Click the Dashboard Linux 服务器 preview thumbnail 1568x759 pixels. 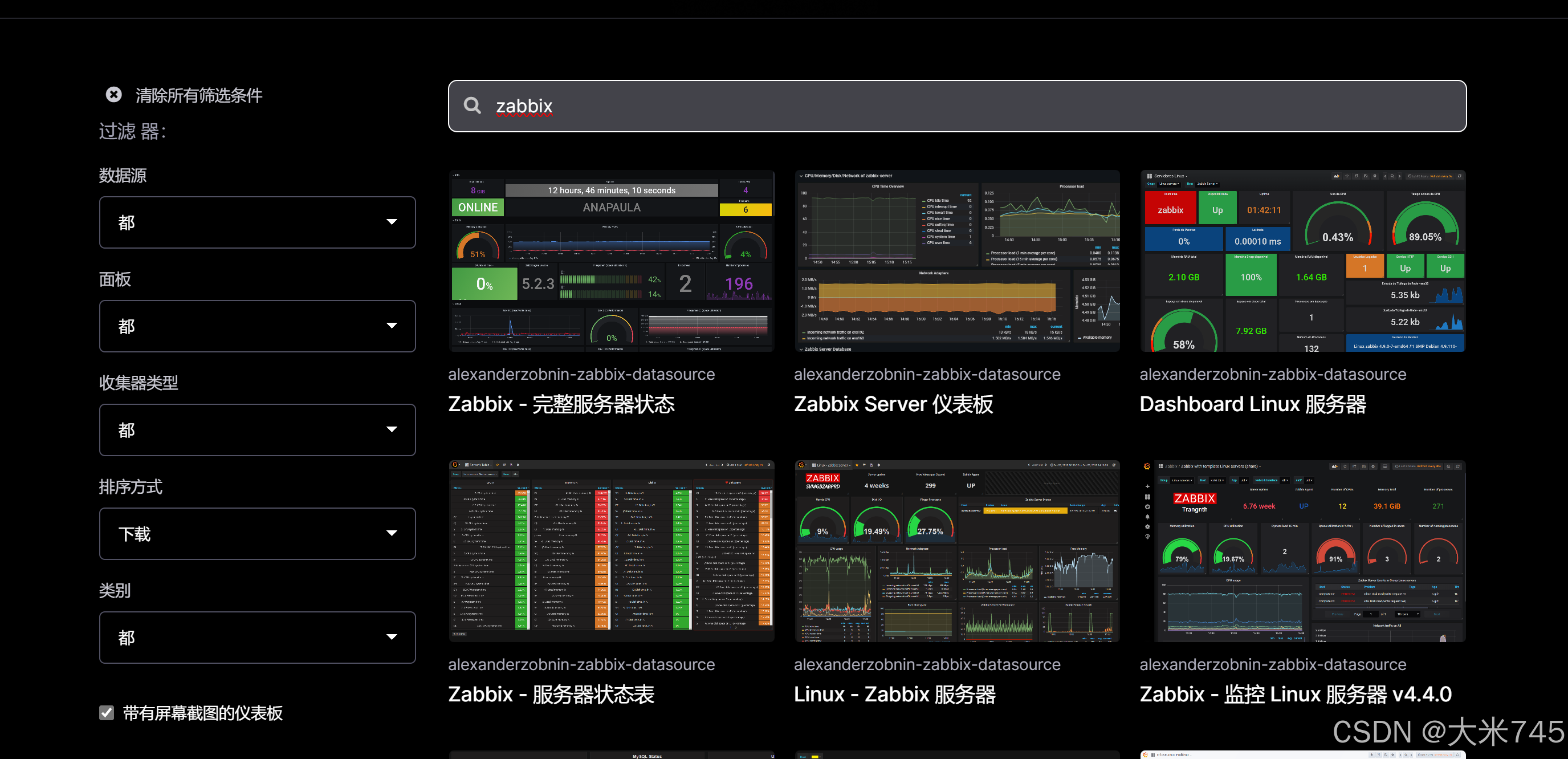[1302, 262]
